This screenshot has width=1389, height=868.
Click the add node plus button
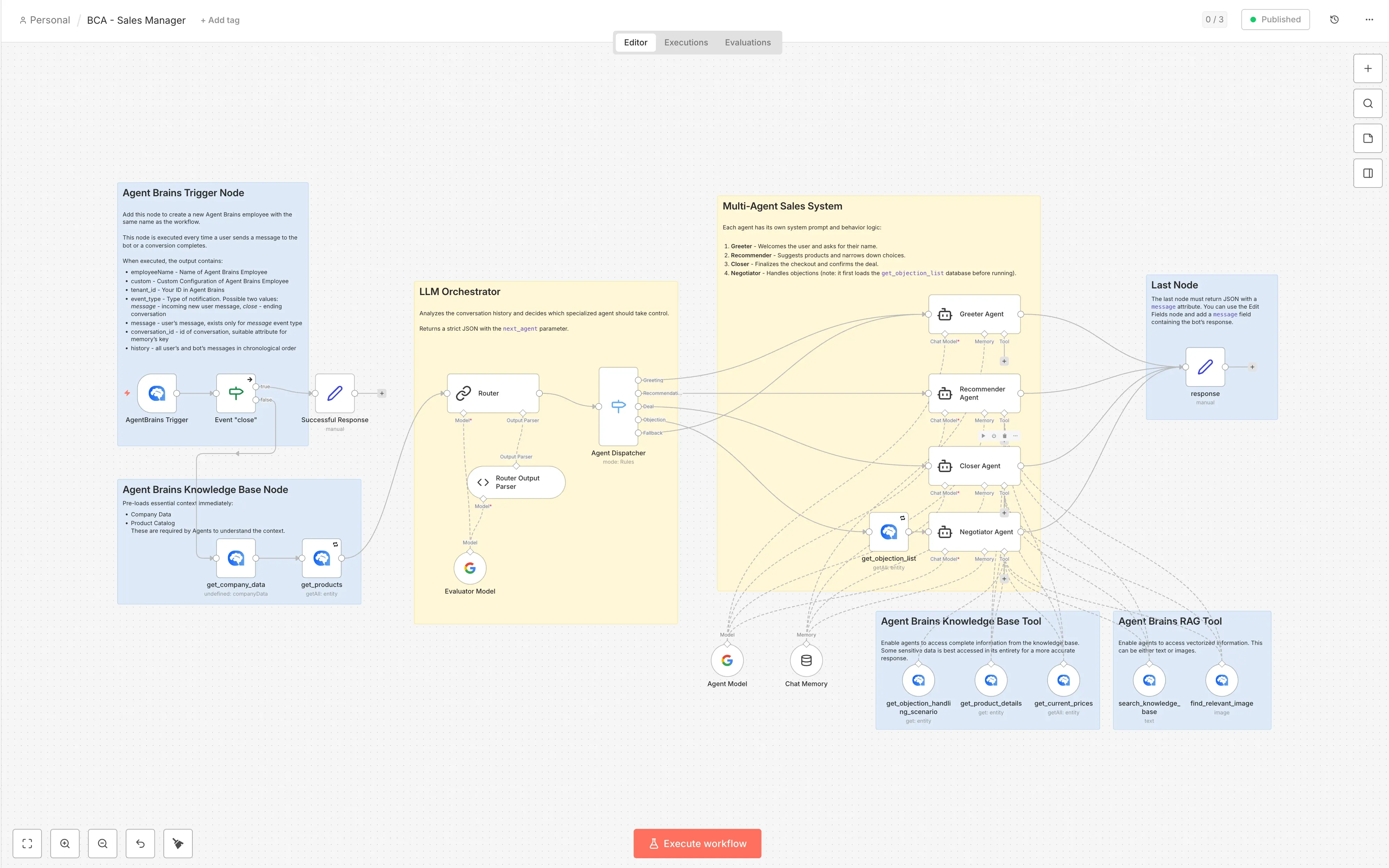pos(1368,68)
